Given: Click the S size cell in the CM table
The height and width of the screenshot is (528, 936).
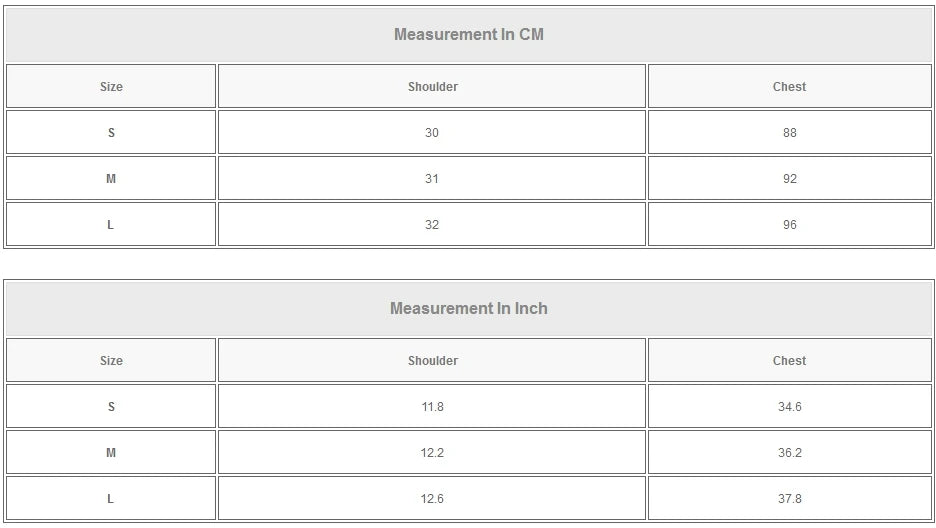Looking at the screenshot, I should [x=111, y=133].
